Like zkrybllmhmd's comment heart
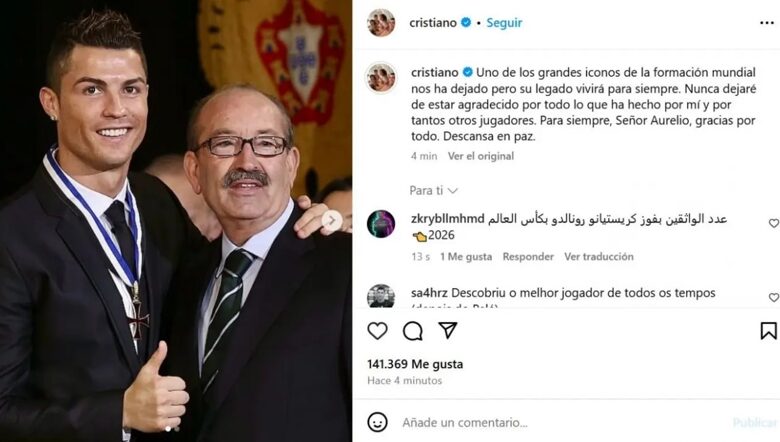780x442 pixels. click(x=774, y=223)
